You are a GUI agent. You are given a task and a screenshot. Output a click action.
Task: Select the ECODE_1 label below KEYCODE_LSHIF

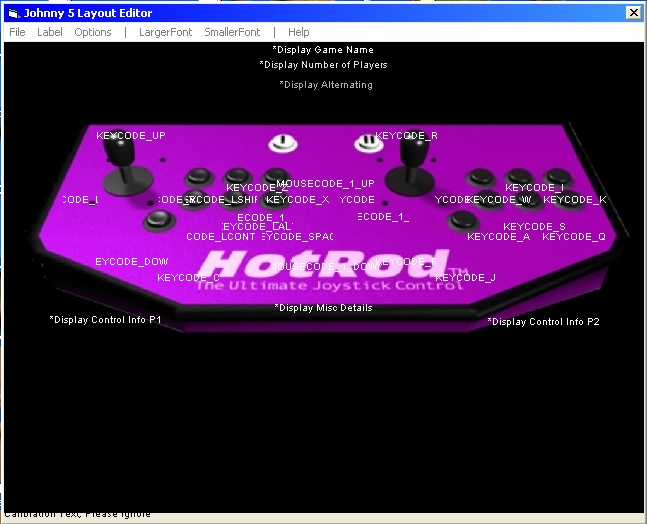click(x=261, y=217)
